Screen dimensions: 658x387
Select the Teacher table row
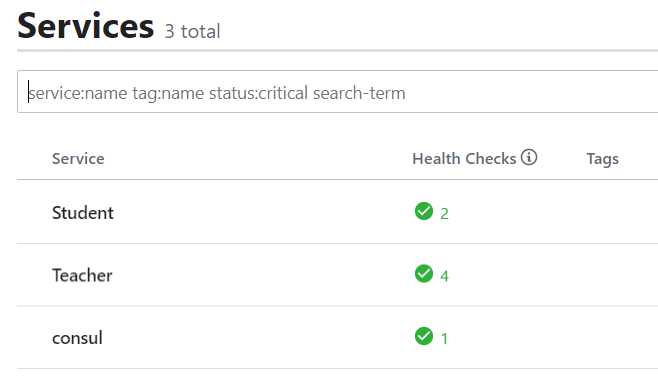click(x=337, y=275)
